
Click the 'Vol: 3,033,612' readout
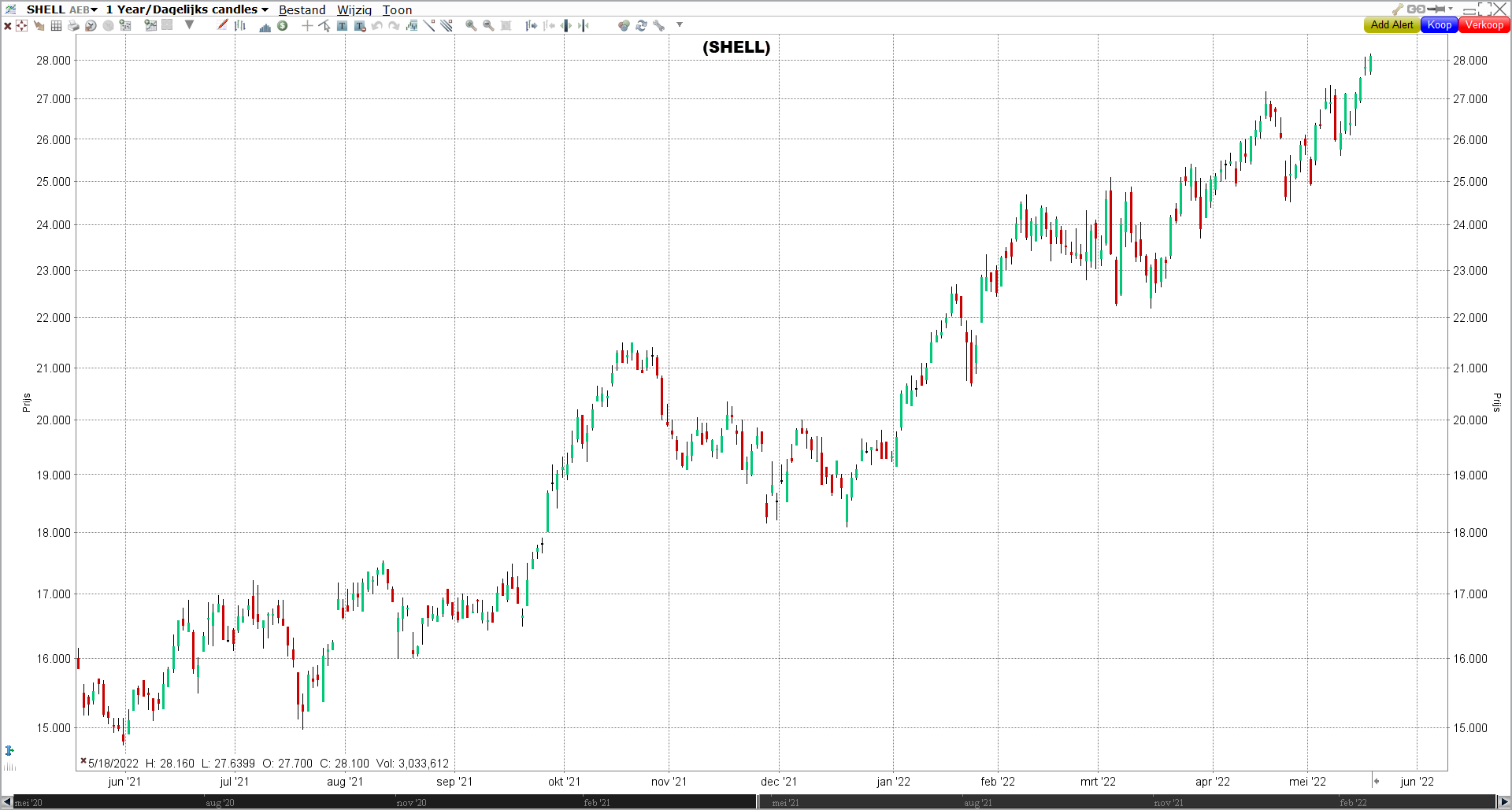[x=413, y=763]
